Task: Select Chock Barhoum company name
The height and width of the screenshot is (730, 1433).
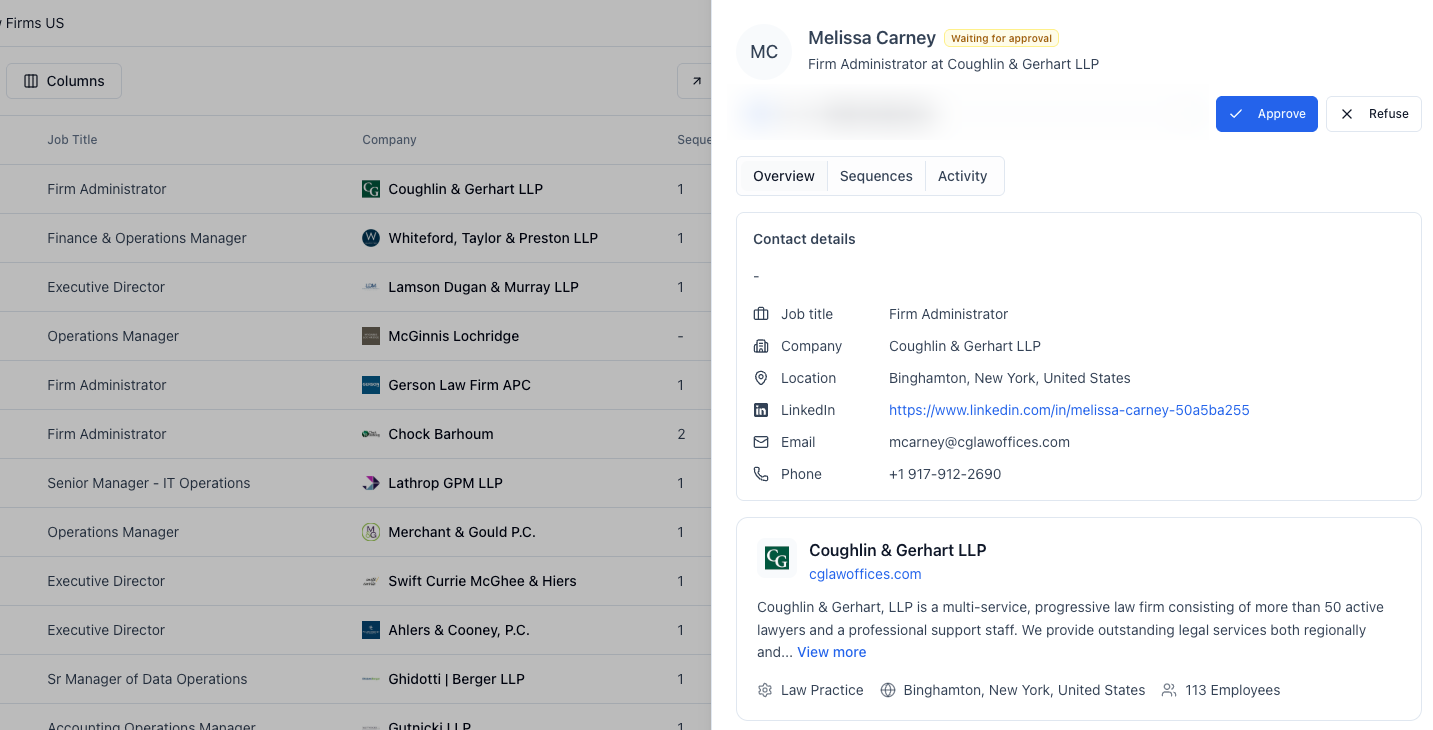Action: pos(441,434)
